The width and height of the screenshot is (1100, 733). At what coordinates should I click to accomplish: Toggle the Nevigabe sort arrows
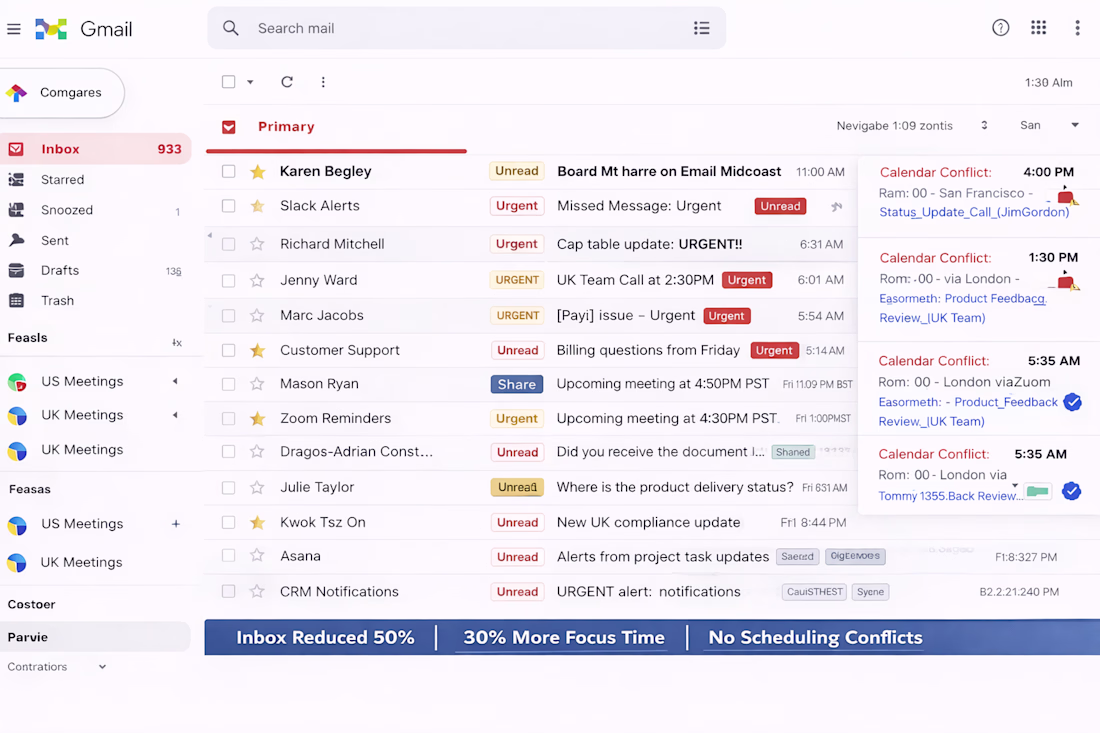pos(984,125)
